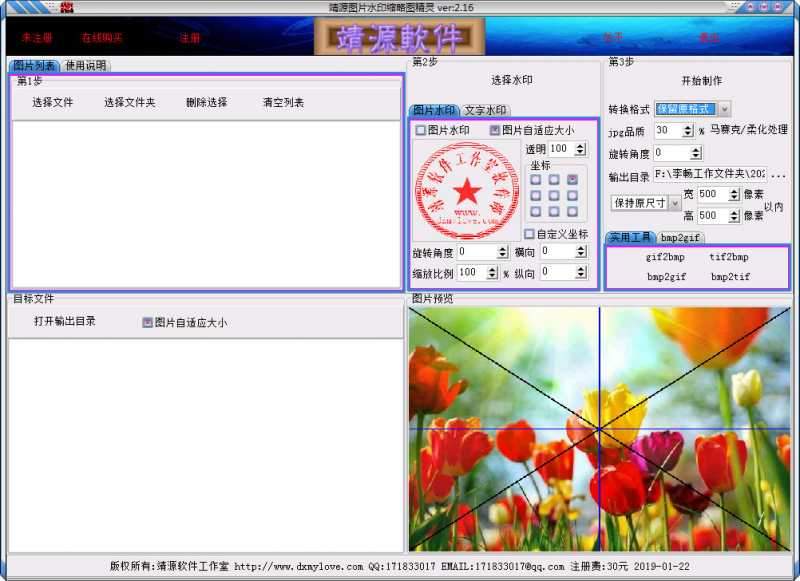
Task: Click inside the jpg品质 quality input field
Action: click(665, 131)
